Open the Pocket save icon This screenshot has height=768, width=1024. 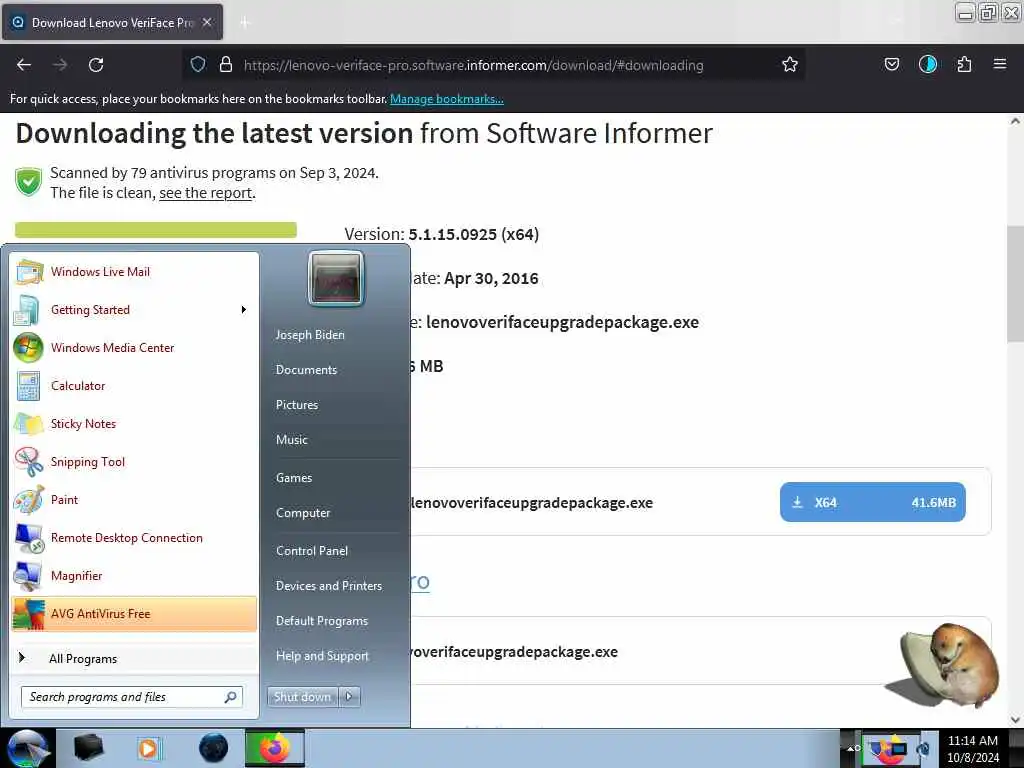[x=892, y=65]
